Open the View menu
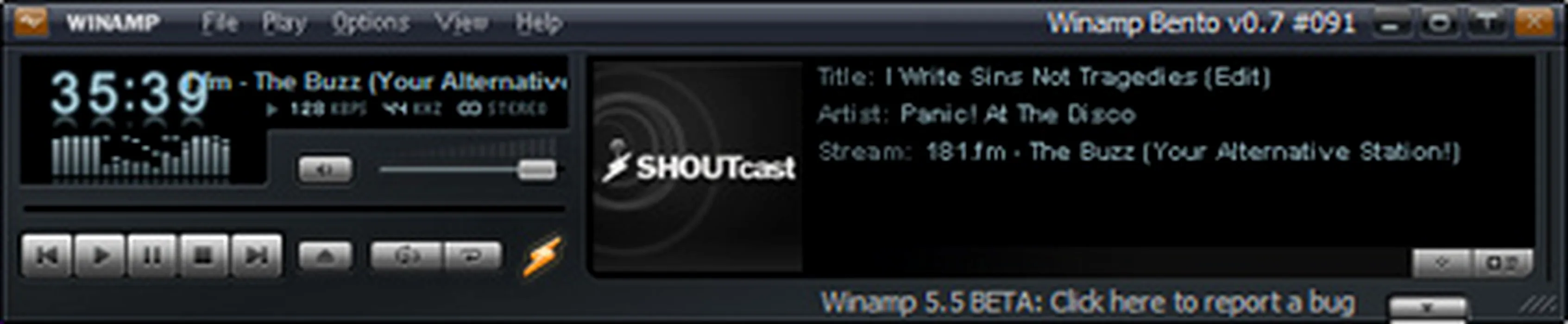1568x324 pixels. pos(461,23)
